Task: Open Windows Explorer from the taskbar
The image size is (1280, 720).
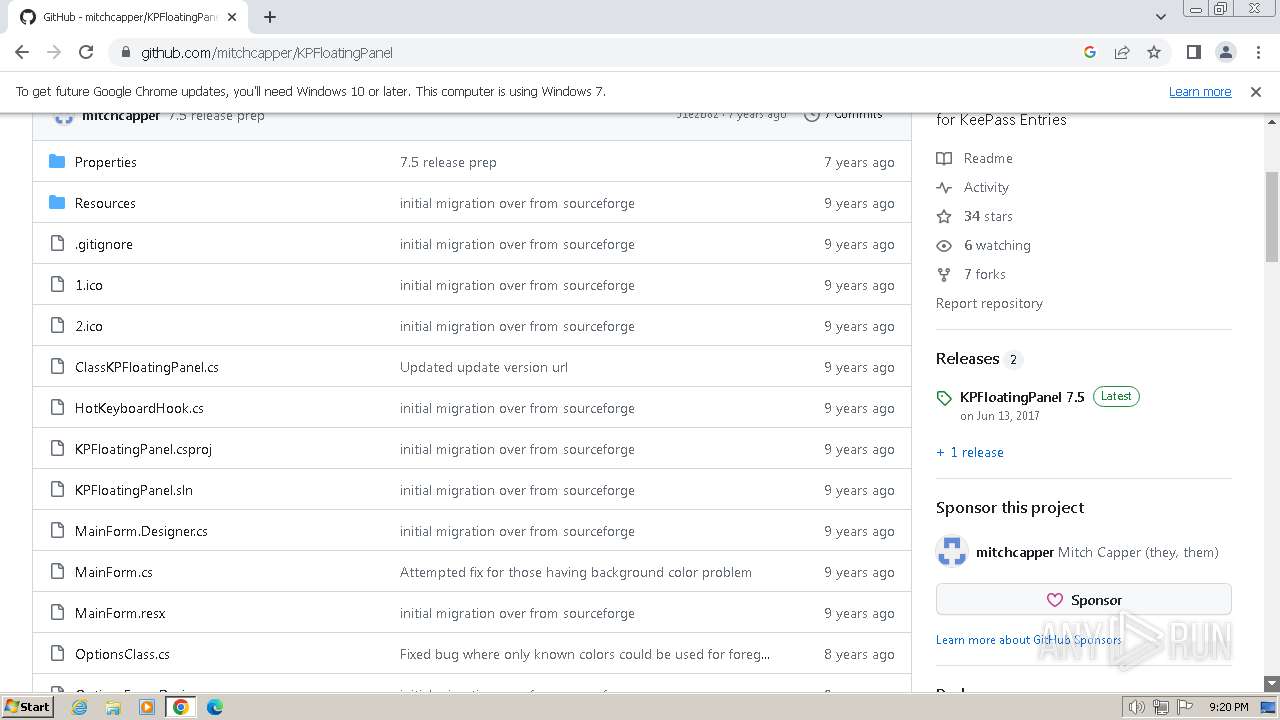Action: point(113,707)
